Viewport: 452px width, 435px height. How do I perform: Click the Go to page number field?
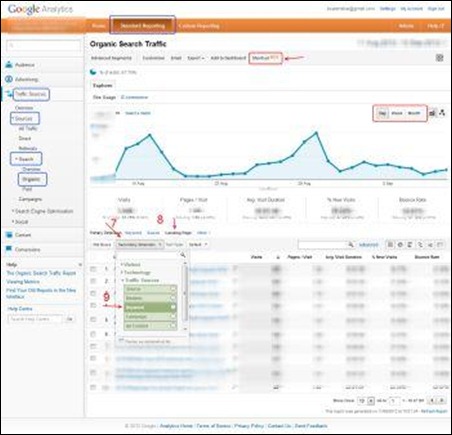394,400
